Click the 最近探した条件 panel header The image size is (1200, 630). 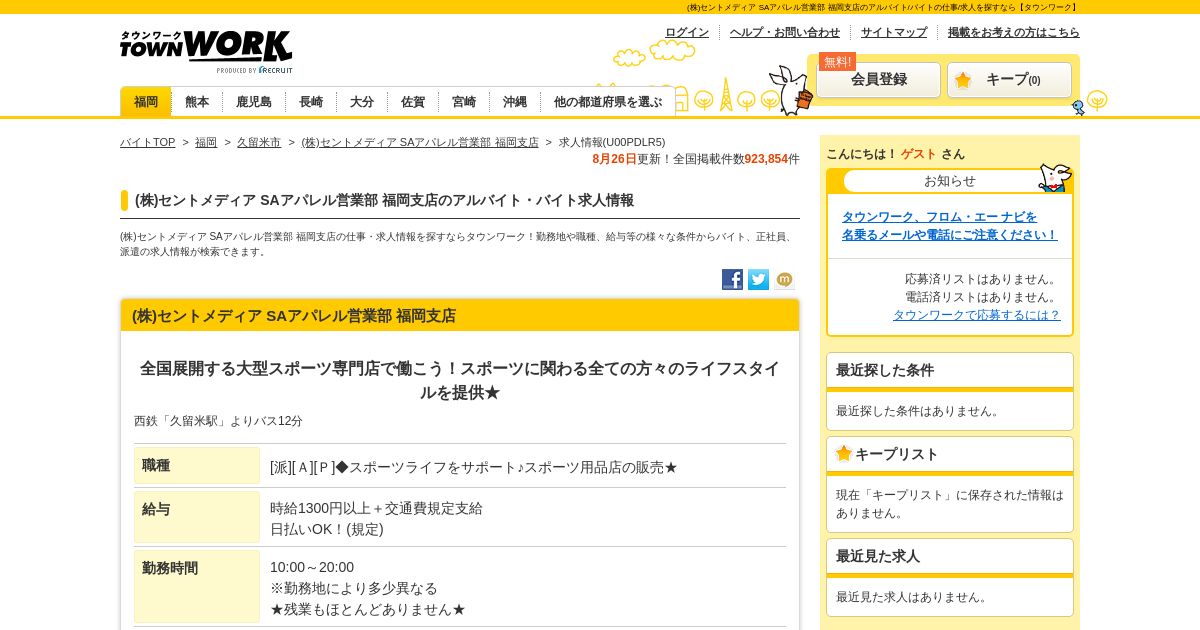(x=950, y=370)
